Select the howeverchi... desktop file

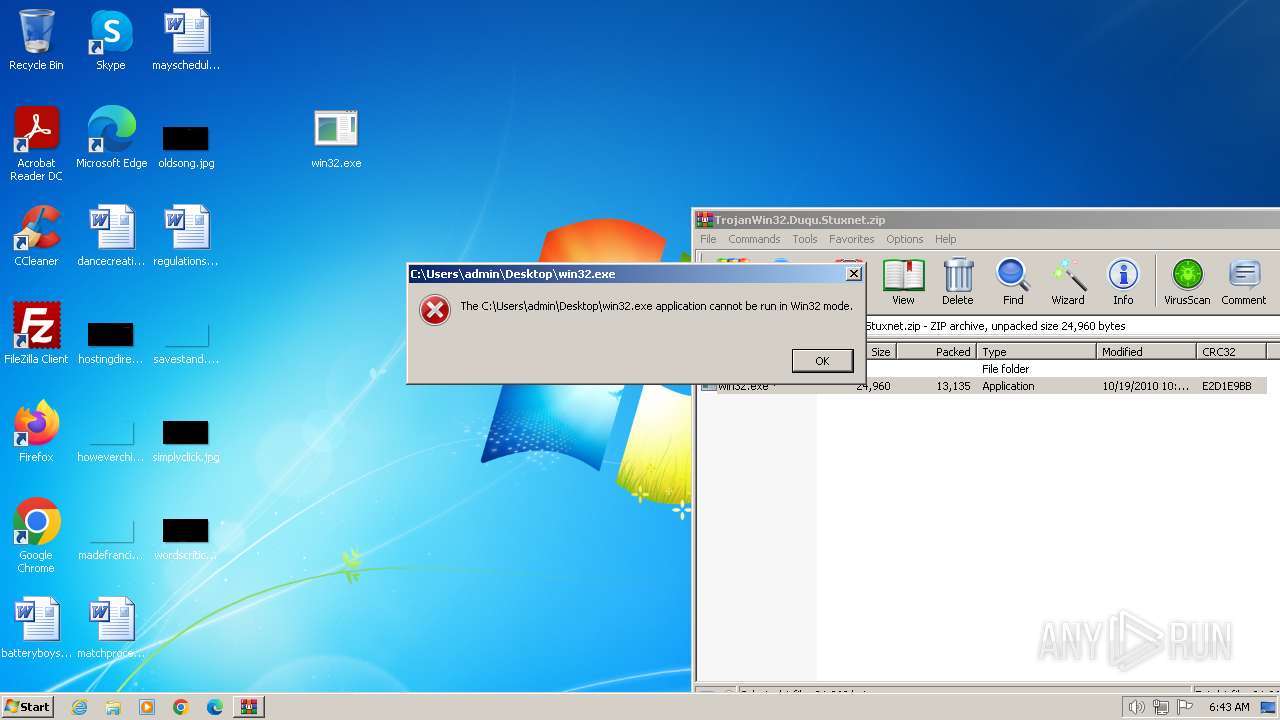111,440
